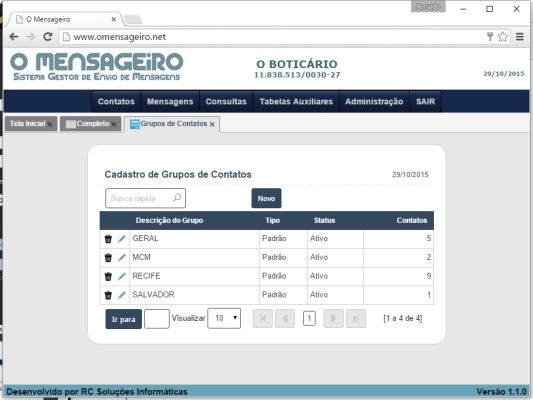
Task: Open the Contatos menu
Action: (x=116, y=102)
